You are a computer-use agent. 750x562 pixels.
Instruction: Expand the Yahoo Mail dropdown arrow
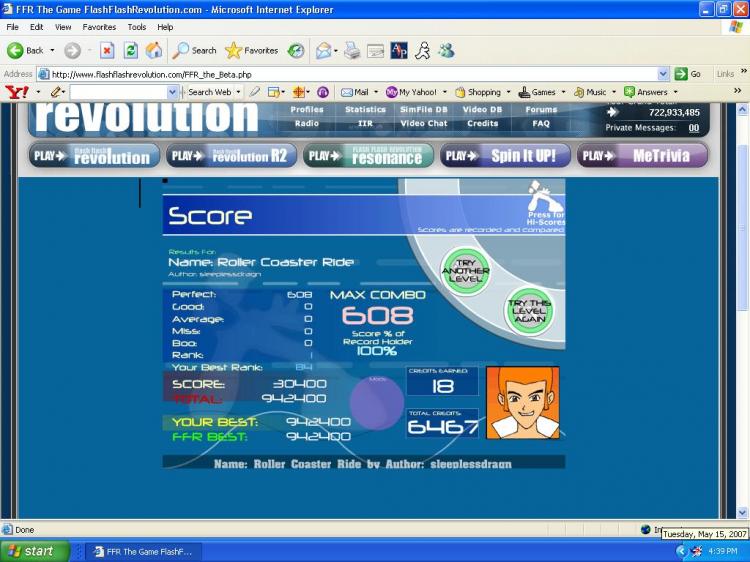pos(376,92)
